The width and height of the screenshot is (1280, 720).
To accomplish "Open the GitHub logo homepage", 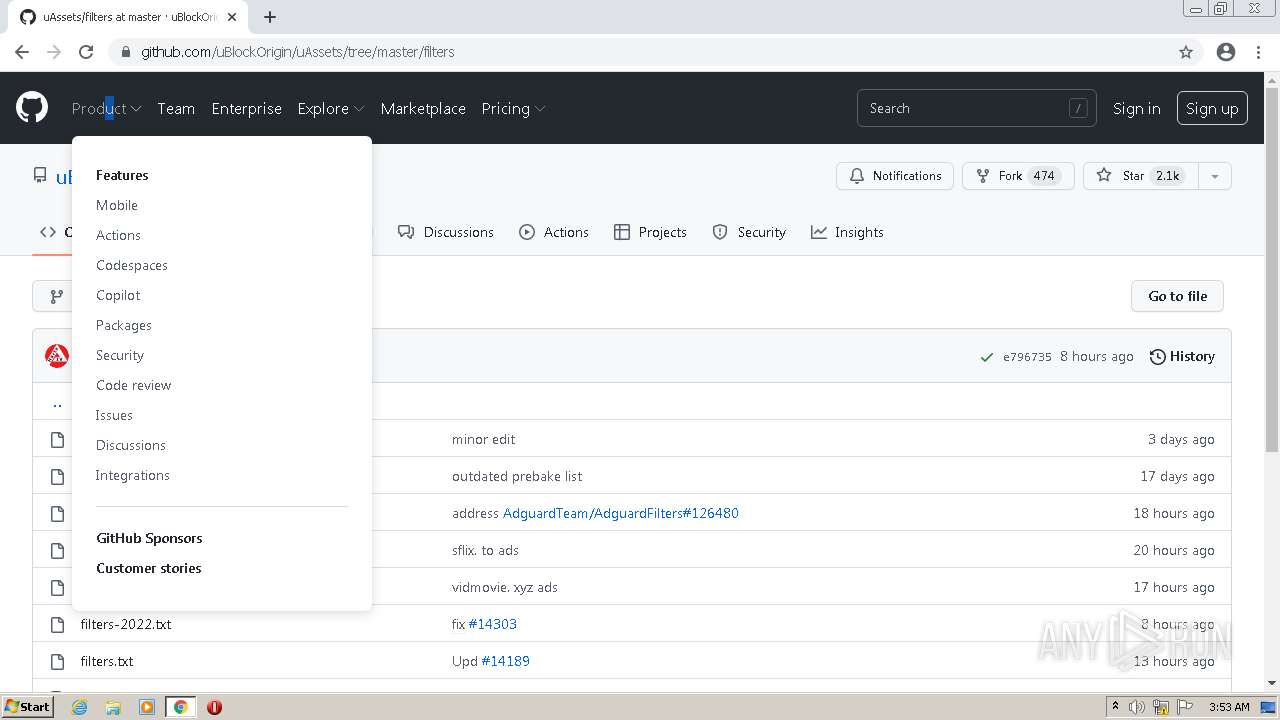I will pos(32,108).
